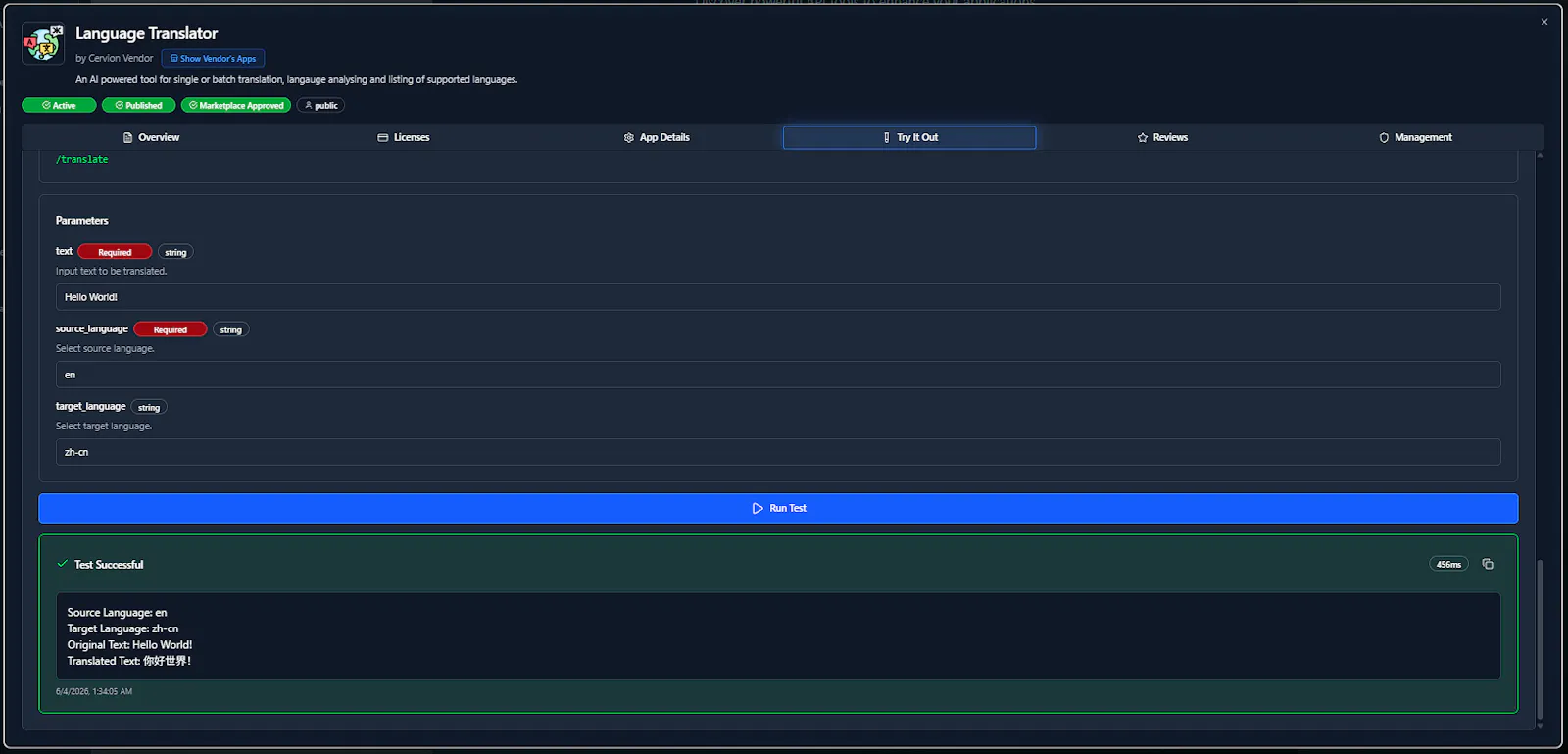Click the Parameters section heading

click(x=82, y=221)
